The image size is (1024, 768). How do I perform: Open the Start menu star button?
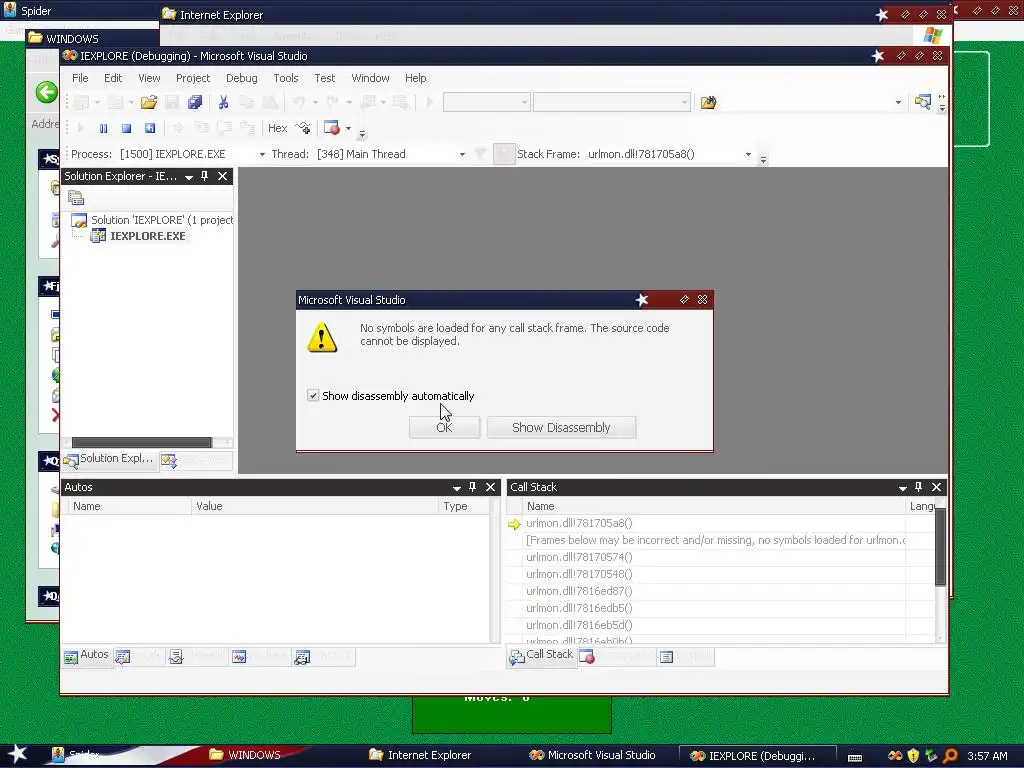17,754
